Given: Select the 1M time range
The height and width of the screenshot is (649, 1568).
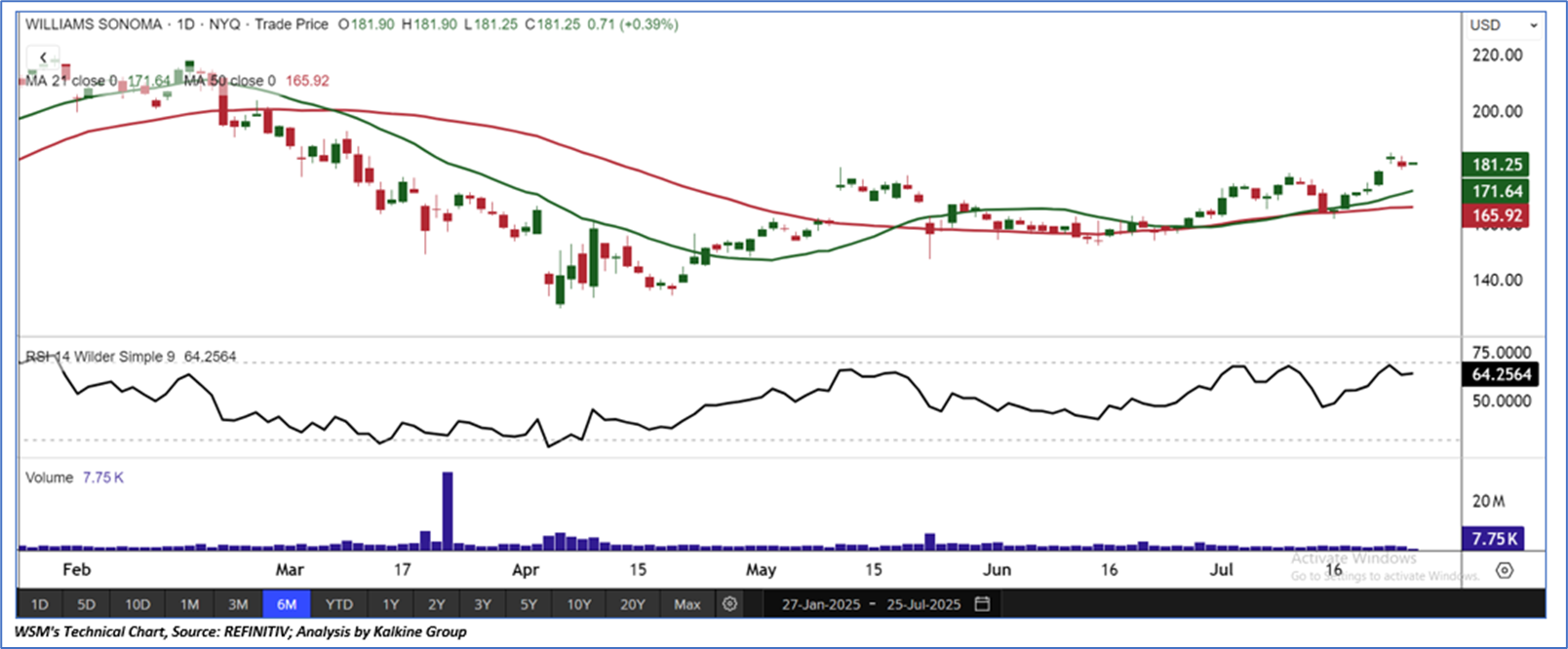Looking at the screenshot, I should (189, 604).
